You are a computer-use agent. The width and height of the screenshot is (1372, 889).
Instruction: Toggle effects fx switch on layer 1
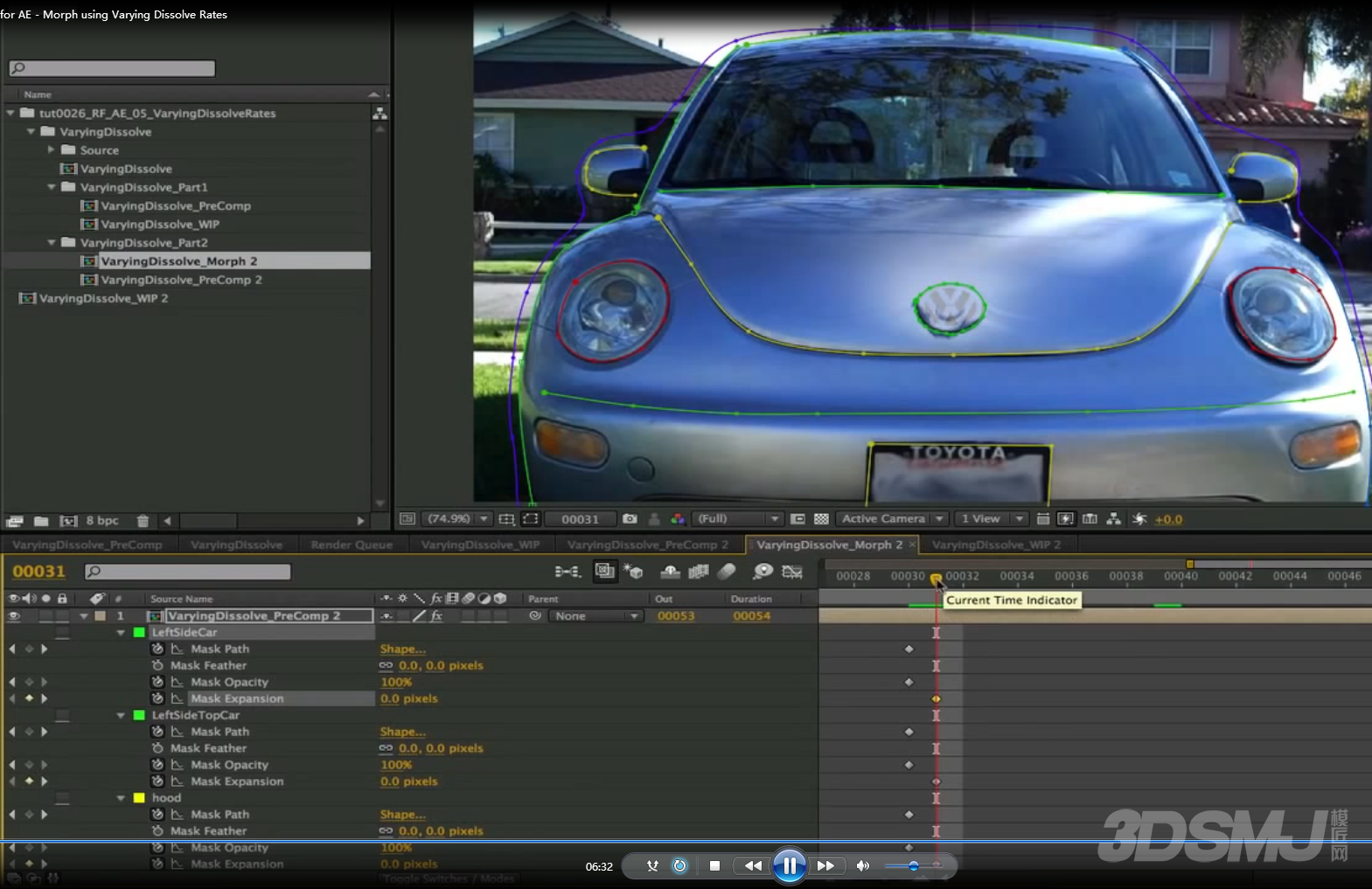point(435,615)
